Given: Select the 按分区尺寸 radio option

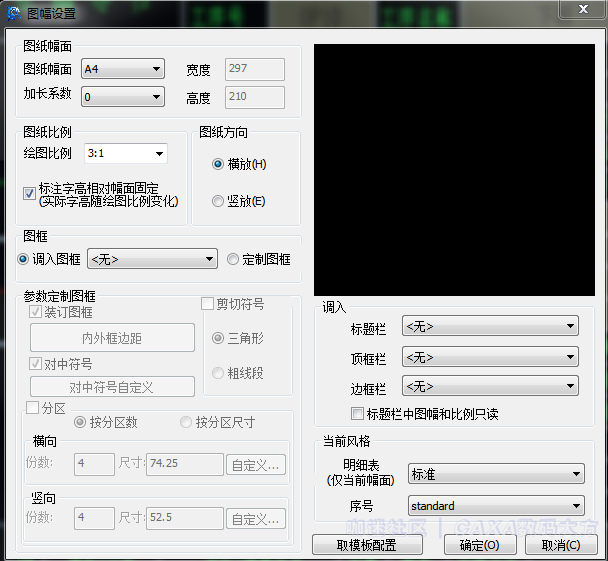Looking at the screenshot, I should (x=186, y=422).
